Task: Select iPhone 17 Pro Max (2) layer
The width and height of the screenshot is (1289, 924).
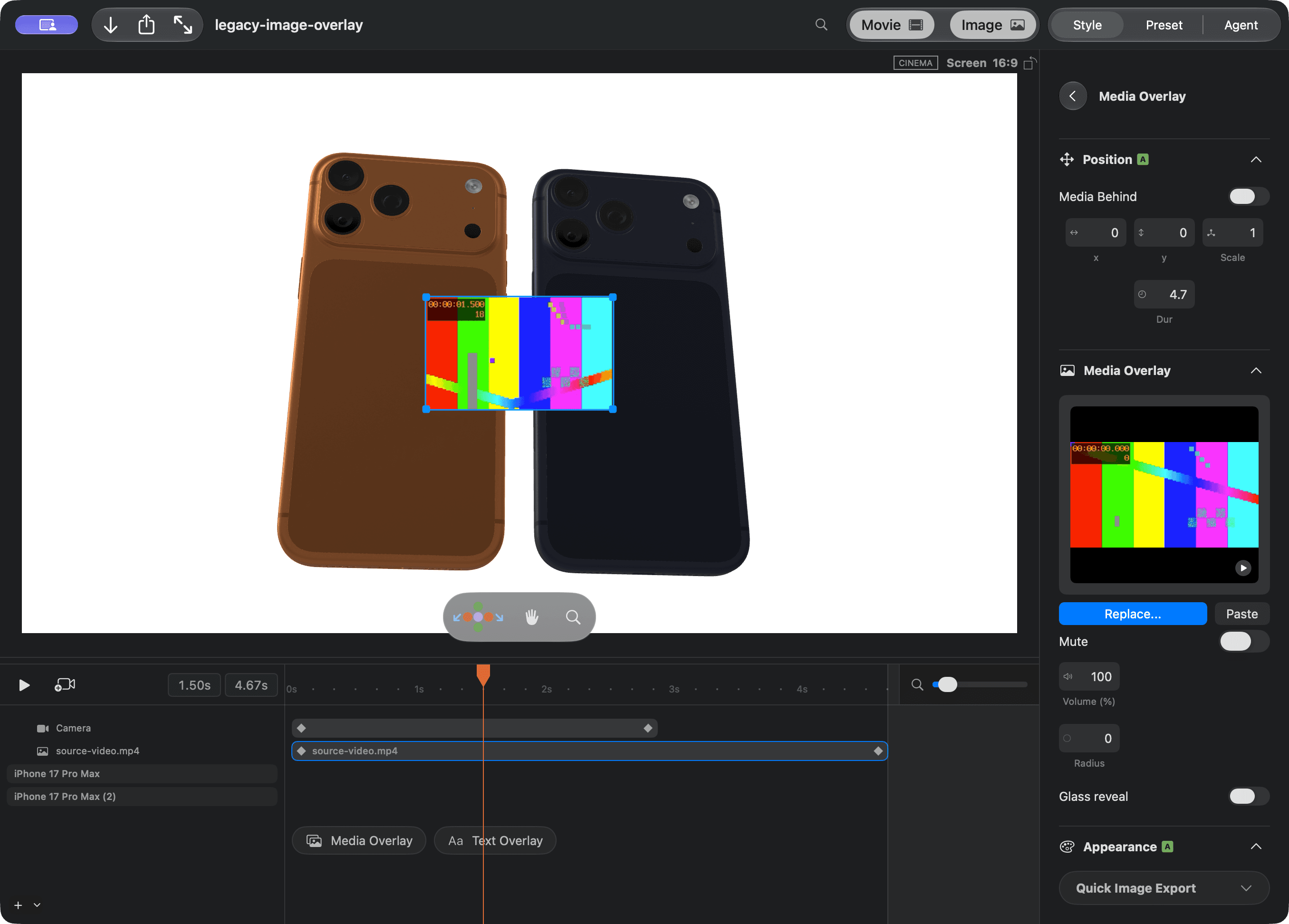Action: tap(142, 796)
